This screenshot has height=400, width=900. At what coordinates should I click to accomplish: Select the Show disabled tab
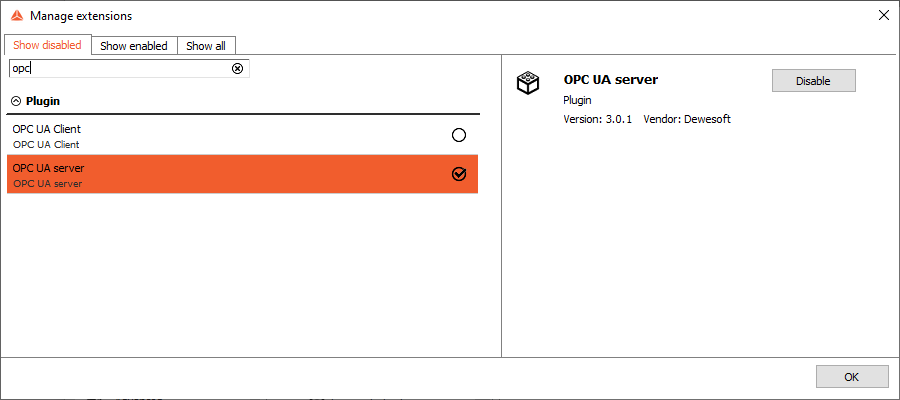click(x=47, y=45)
